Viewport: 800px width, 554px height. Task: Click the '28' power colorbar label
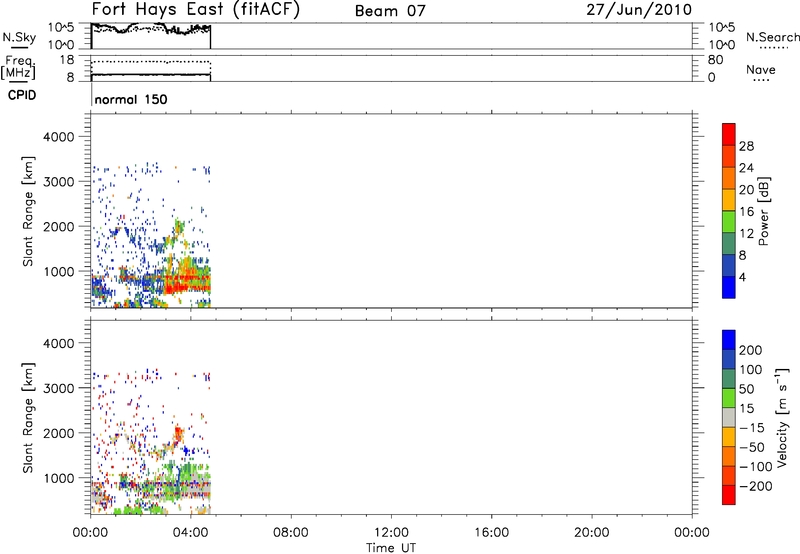coord(746,146)
